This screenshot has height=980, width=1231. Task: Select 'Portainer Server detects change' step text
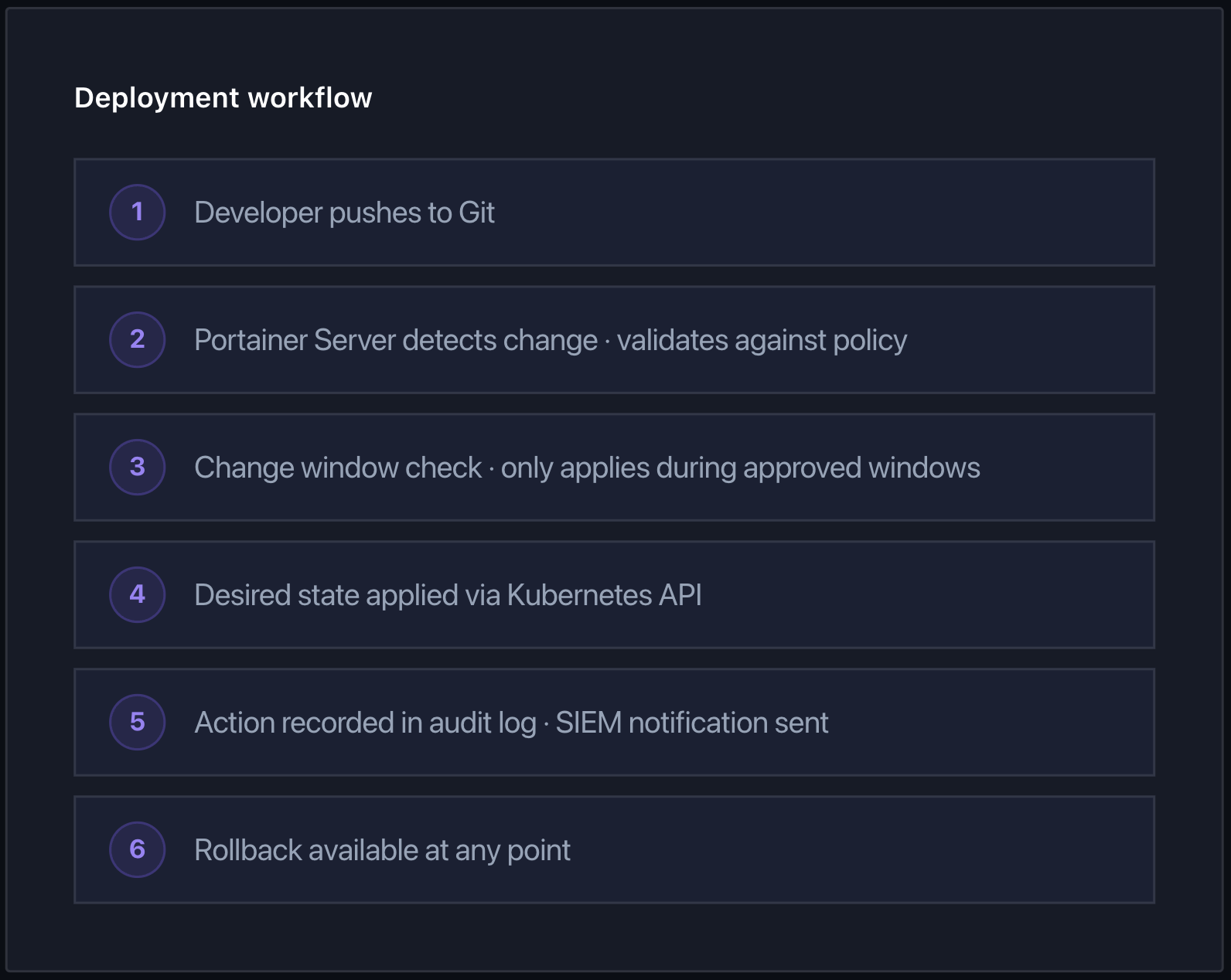coord(551,340)
